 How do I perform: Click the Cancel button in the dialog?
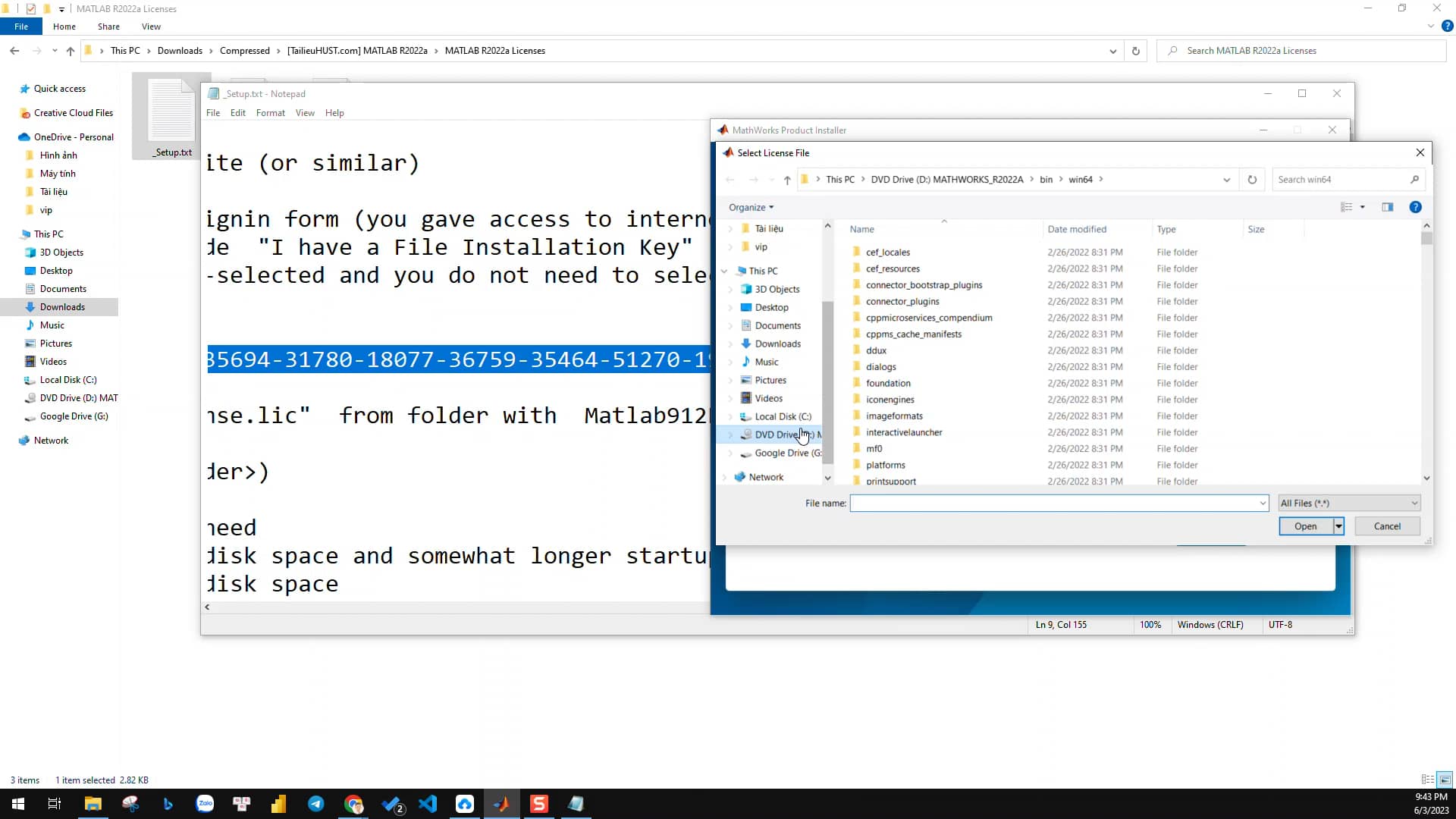[1387, 526]
